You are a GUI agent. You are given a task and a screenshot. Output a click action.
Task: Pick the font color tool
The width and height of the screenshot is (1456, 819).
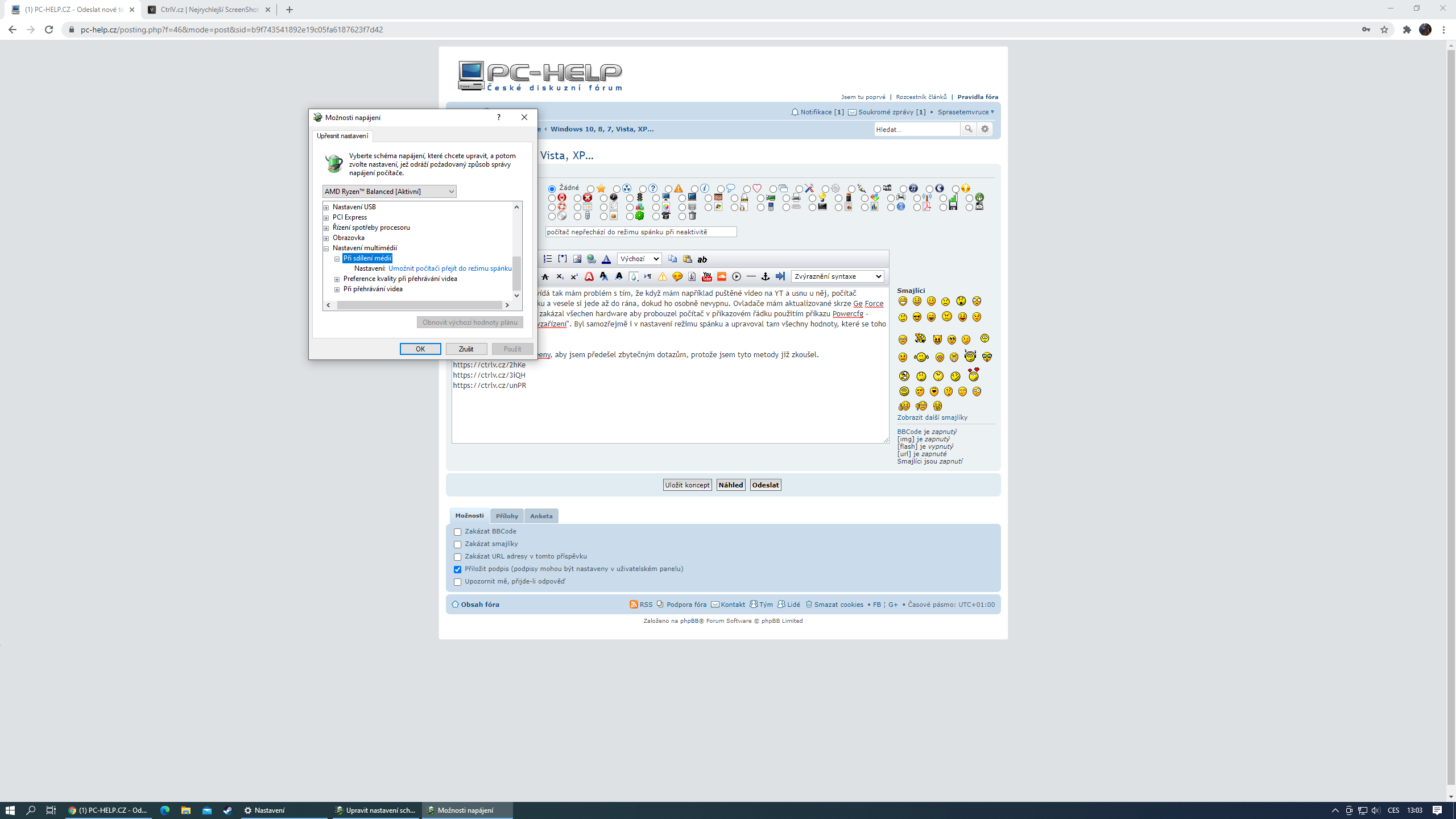pos(606,259)
